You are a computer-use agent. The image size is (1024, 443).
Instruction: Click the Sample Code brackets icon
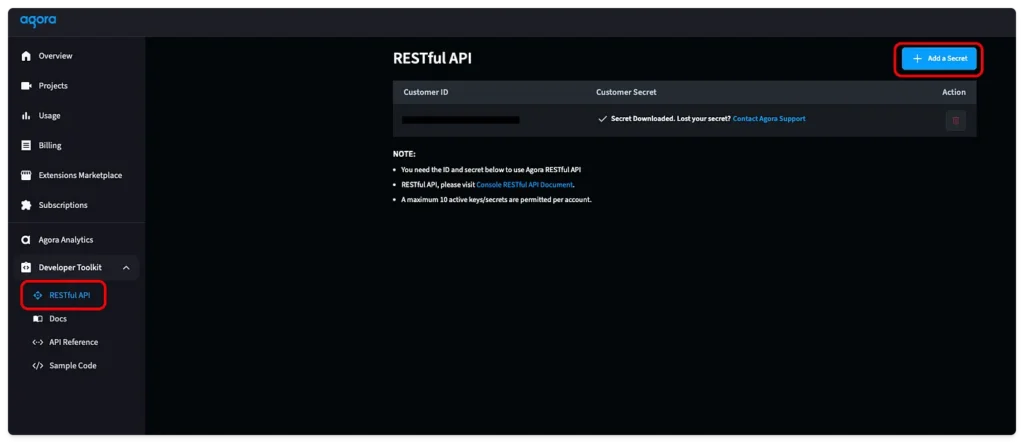point(37,366)
